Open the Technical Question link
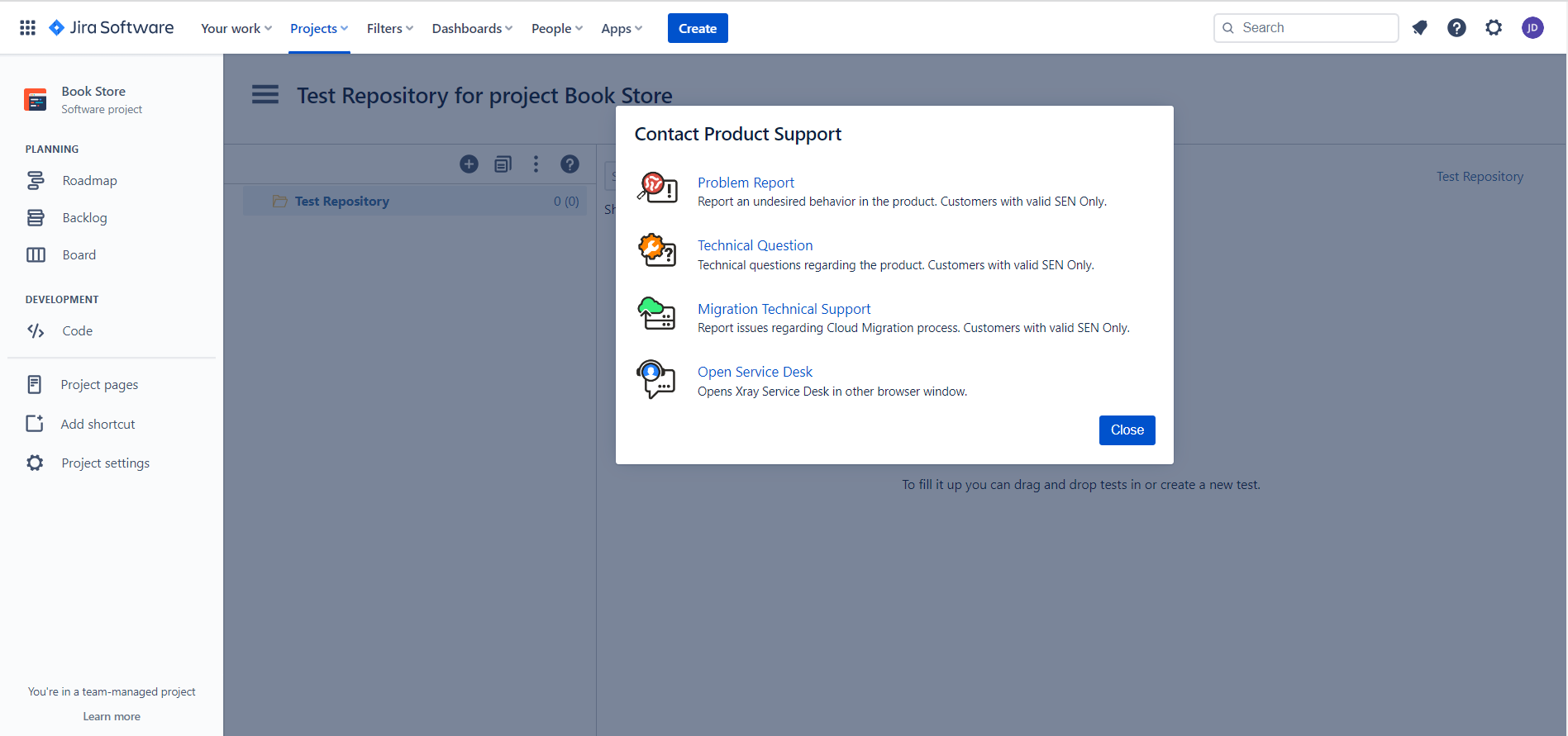Screen dimensions: 1568x736 point(755,245)
